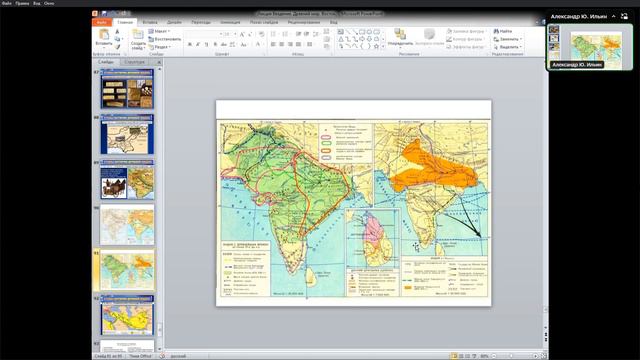Click the Format Painter brush icon
640x360 pixels.
tap(117, 47)
